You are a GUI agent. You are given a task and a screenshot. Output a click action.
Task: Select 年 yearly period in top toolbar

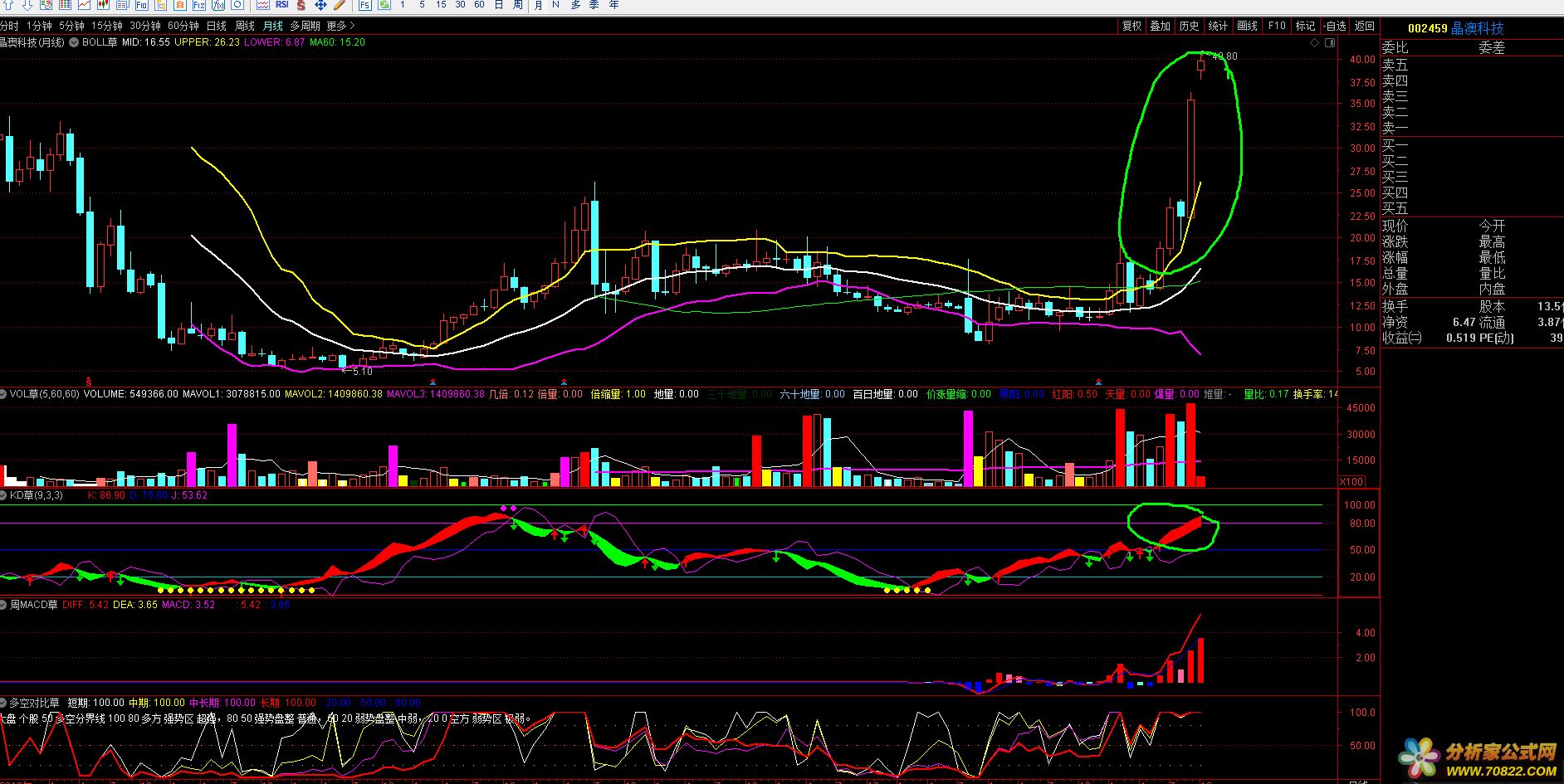pyautogui.click(x=614, y=5)
